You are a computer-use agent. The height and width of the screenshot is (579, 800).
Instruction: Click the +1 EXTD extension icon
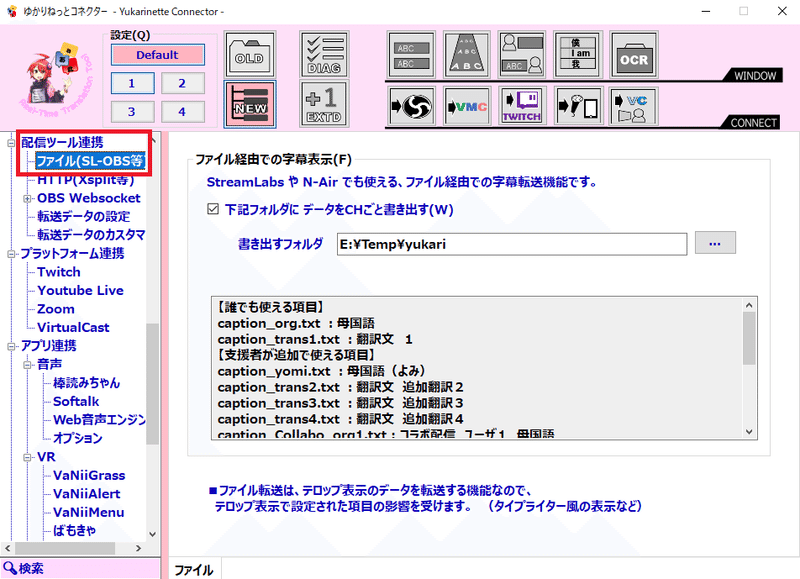pos(324,104)
